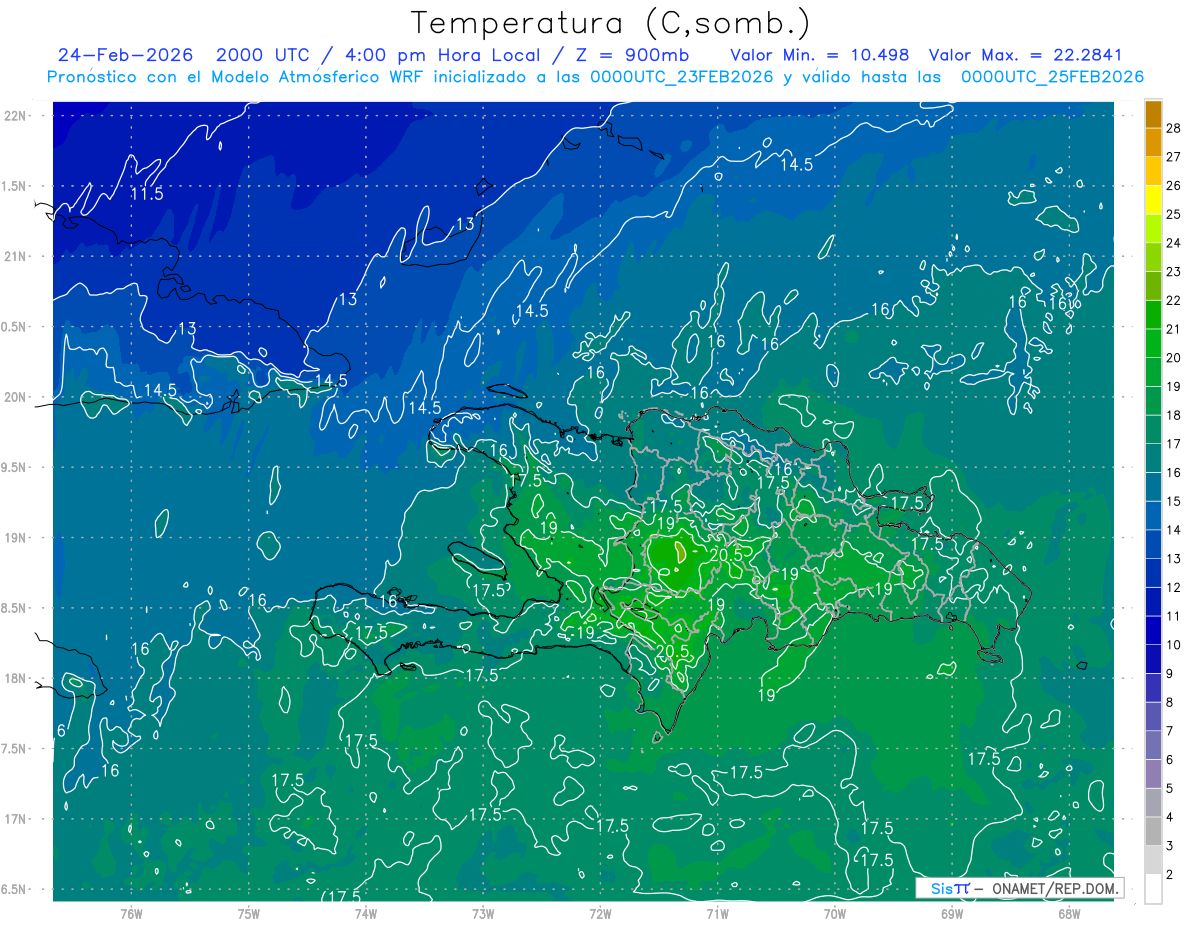Click the "22N" latitude axis label

tap(14, 116)
